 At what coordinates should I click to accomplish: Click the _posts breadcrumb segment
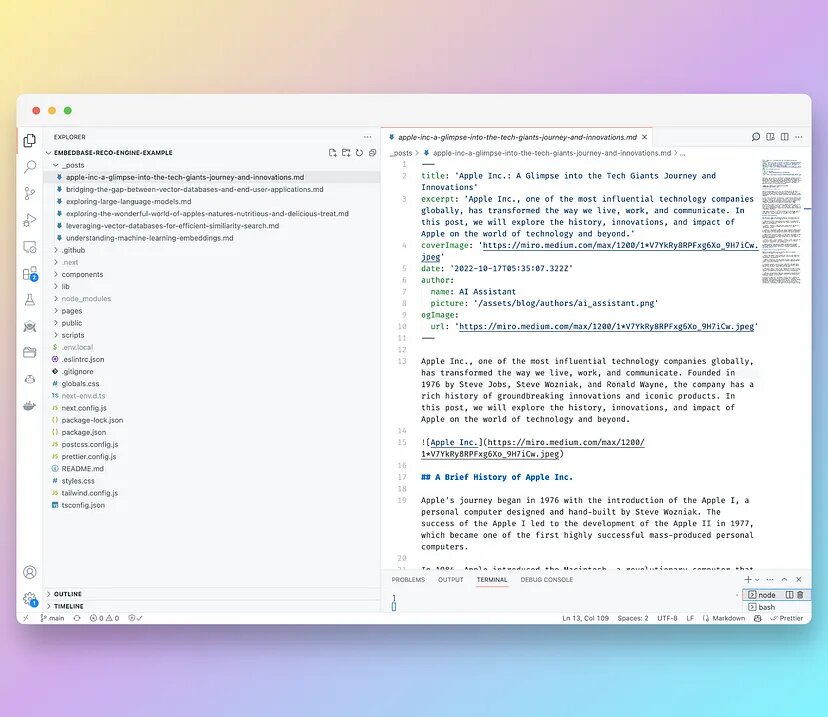pos(401,153)
